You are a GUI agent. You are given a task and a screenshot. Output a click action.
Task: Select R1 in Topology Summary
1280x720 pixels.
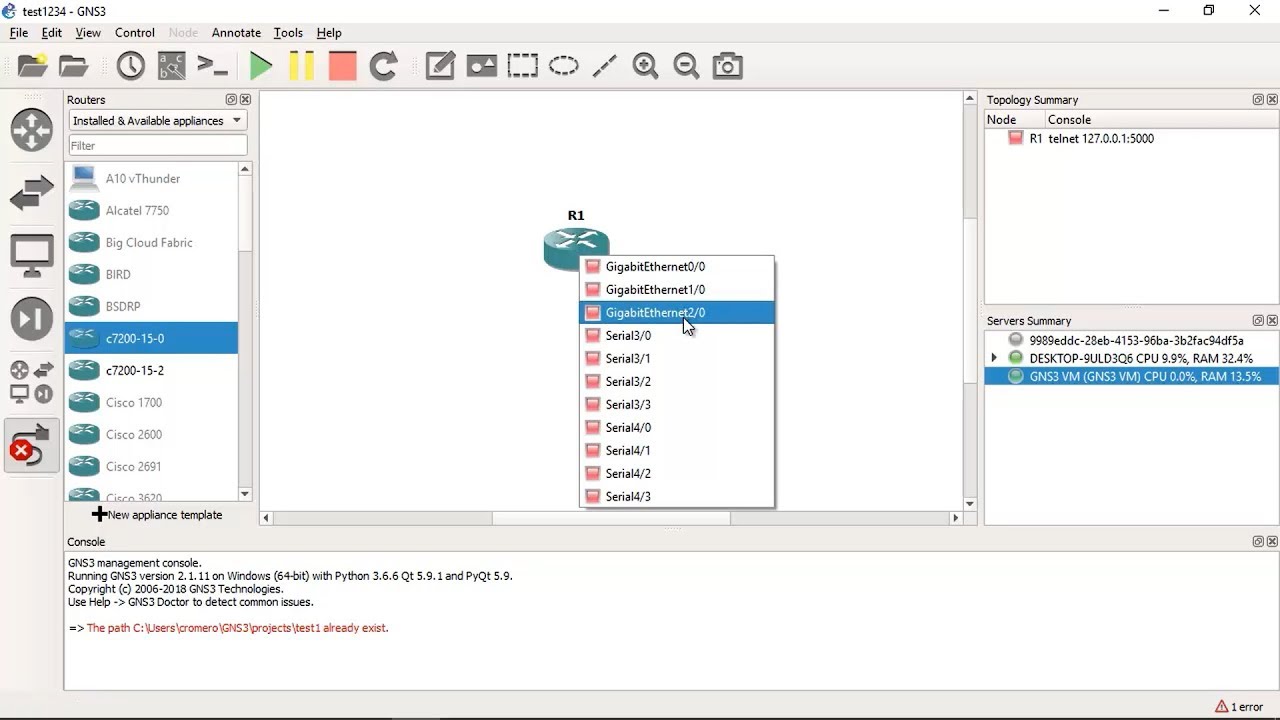click(1080, 139)
